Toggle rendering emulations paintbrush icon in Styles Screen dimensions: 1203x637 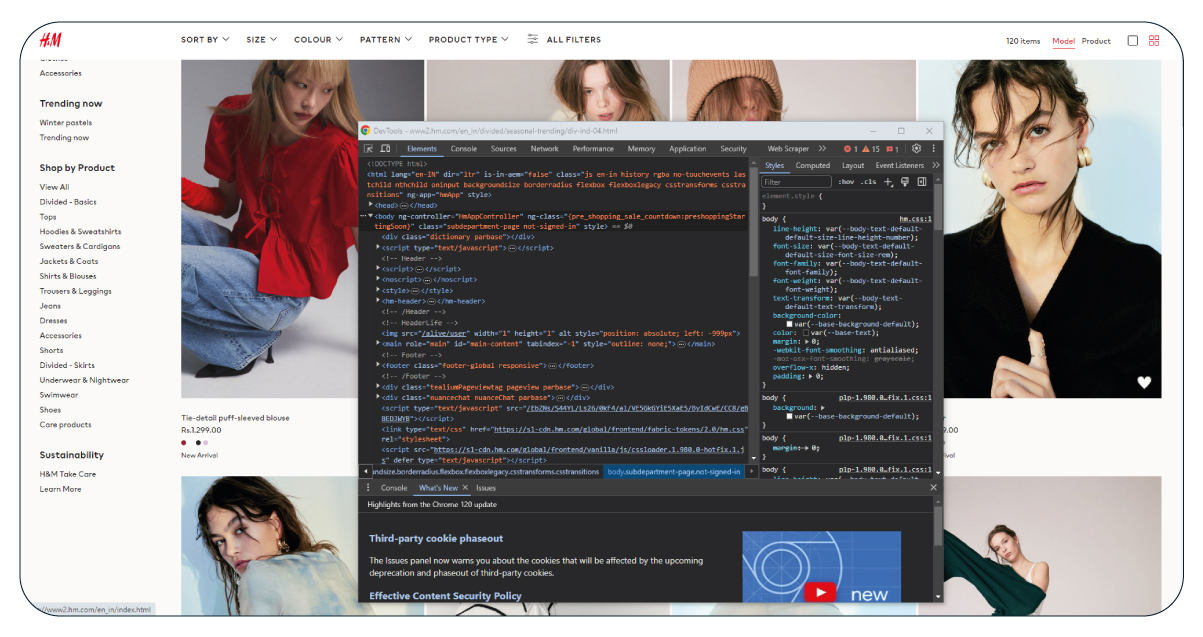click(x=904, y=182)
